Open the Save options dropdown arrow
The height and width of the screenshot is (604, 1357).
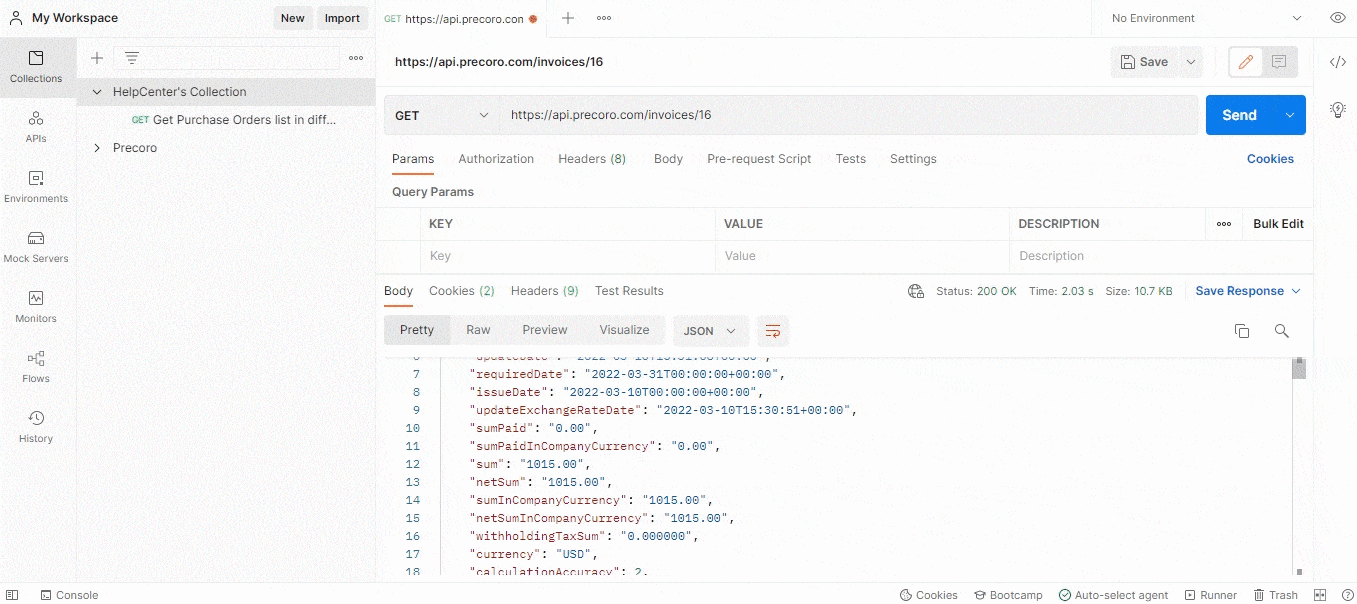point(1190,62)
